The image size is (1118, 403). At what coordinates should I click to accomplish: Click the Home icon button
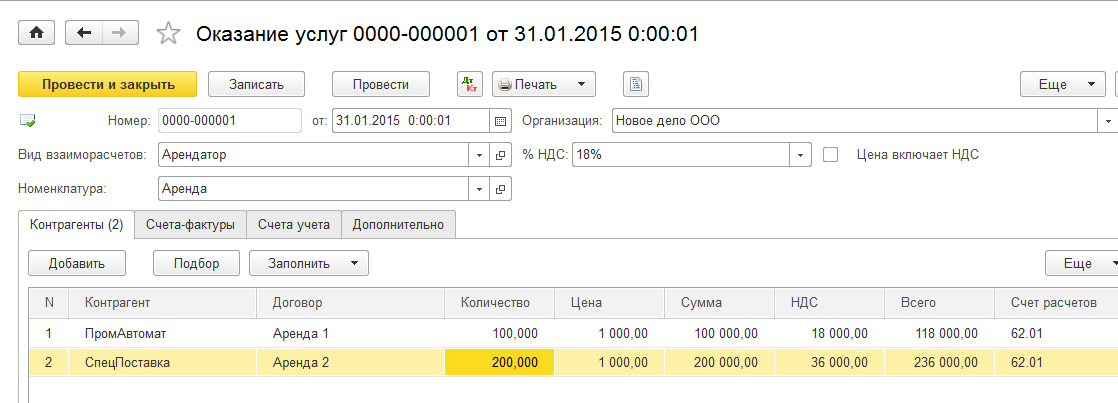tap(37, 33)
